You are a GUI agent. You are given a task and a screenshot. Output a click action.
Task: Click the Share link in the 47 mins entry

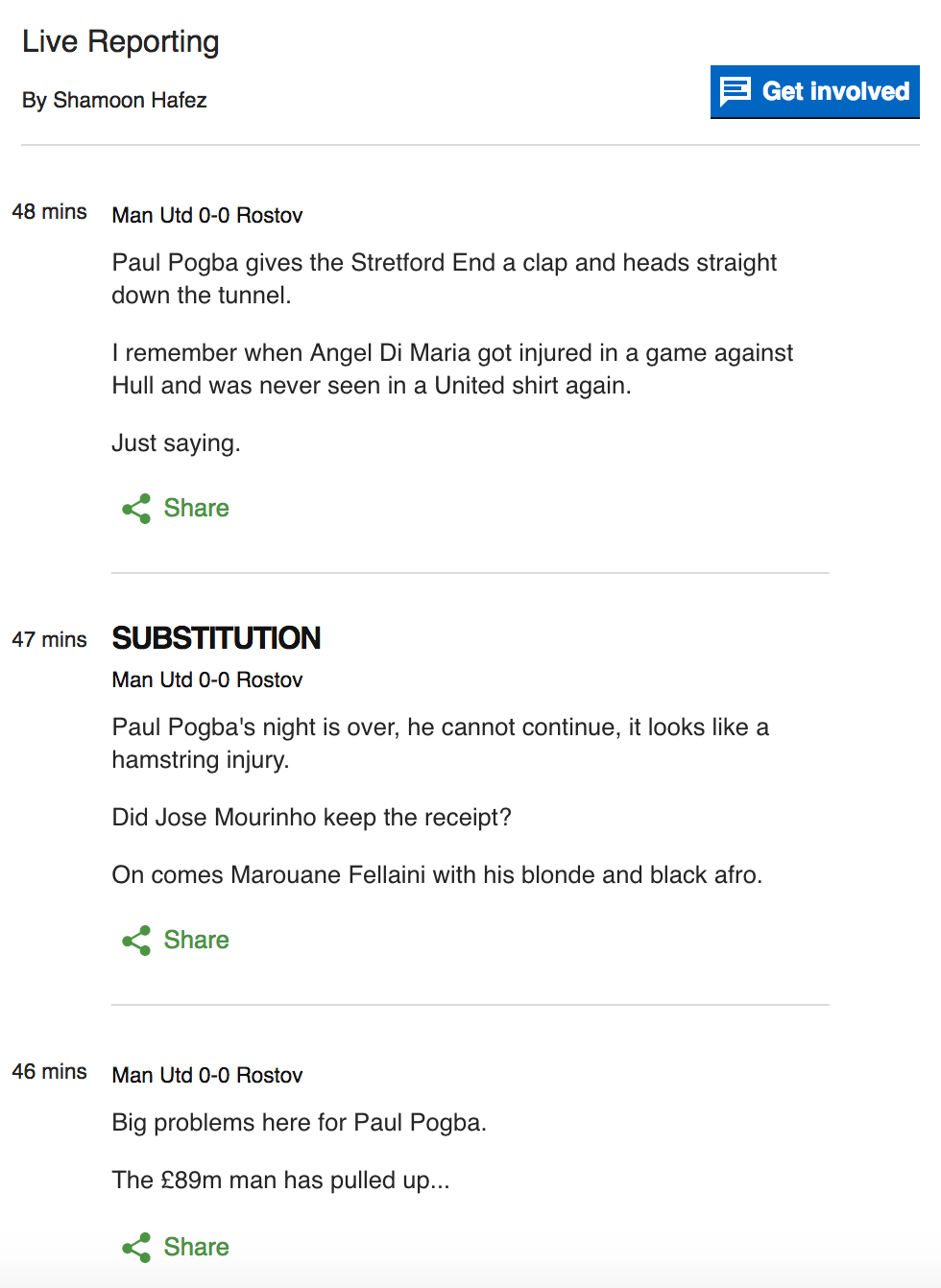196,940
